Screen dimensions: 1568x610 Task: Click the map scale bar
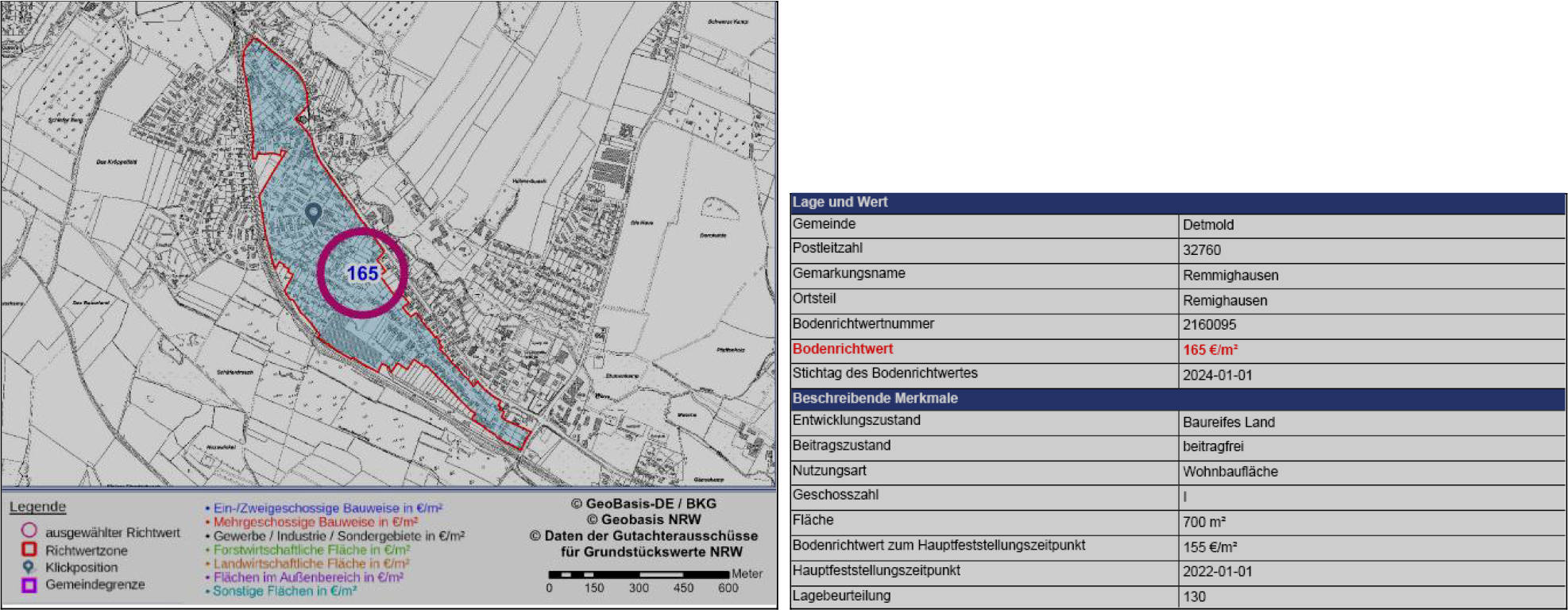pos(639,574)
